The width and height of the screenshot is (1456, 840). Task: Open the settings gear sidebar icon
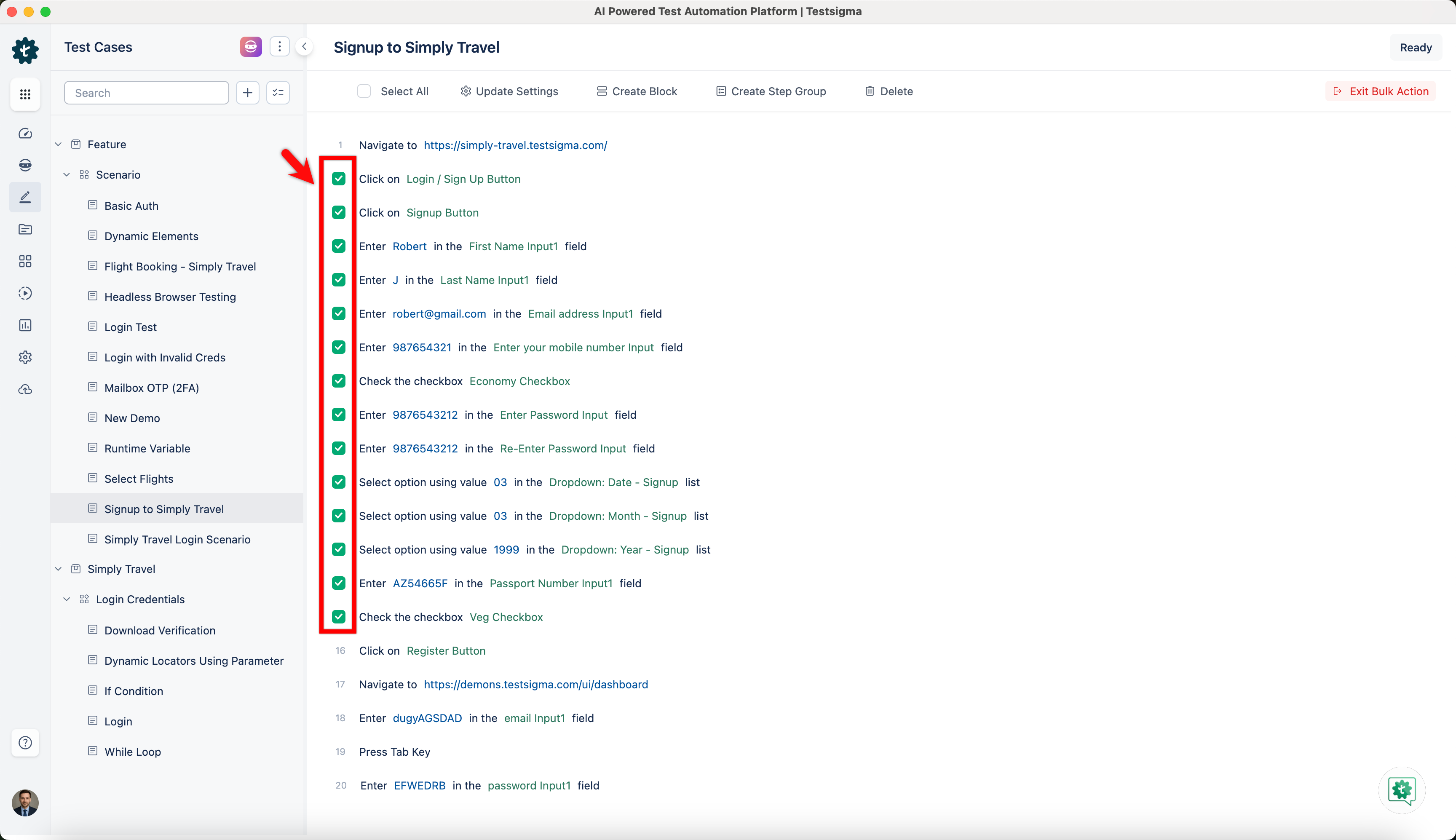pyautogui.click(x=25, y=357)
